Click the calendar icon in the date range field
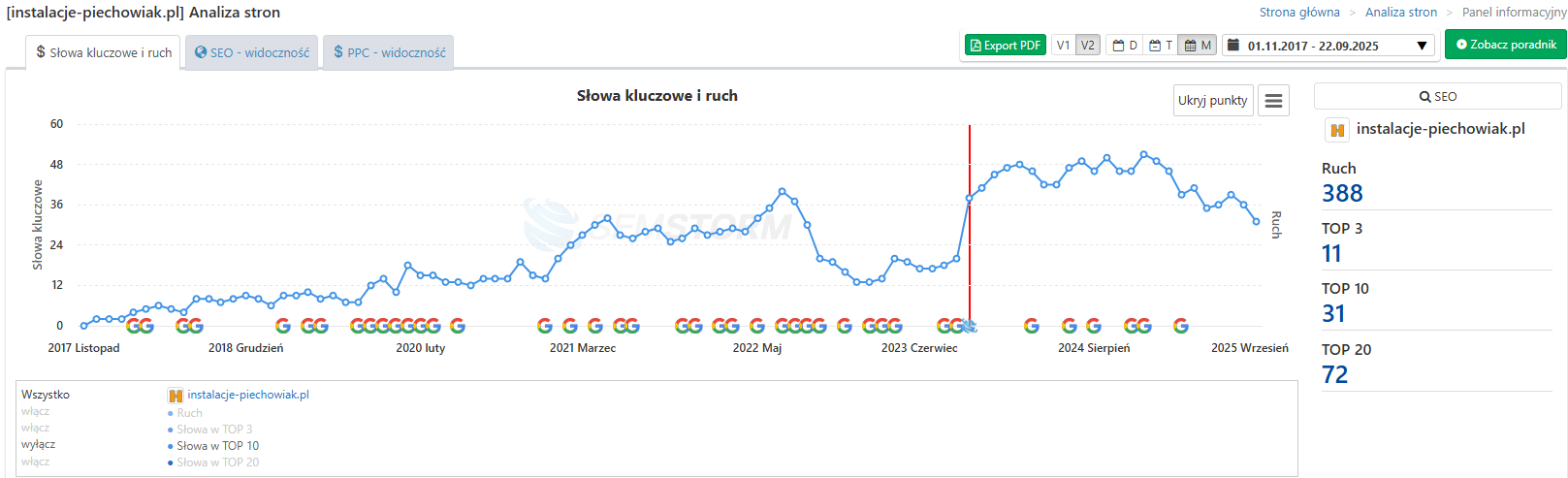1568x478 pixels. pos(1233,46)
